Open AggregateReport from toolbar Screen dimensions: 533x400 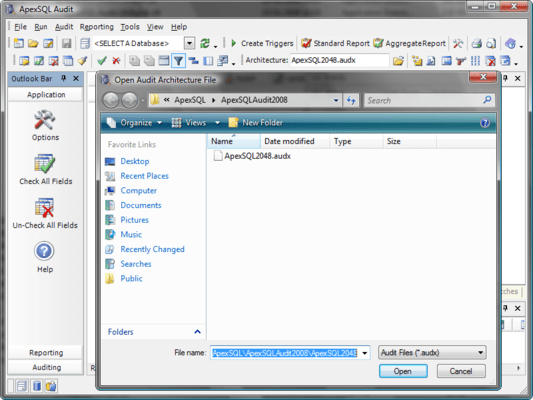click(x=410, y=43)
